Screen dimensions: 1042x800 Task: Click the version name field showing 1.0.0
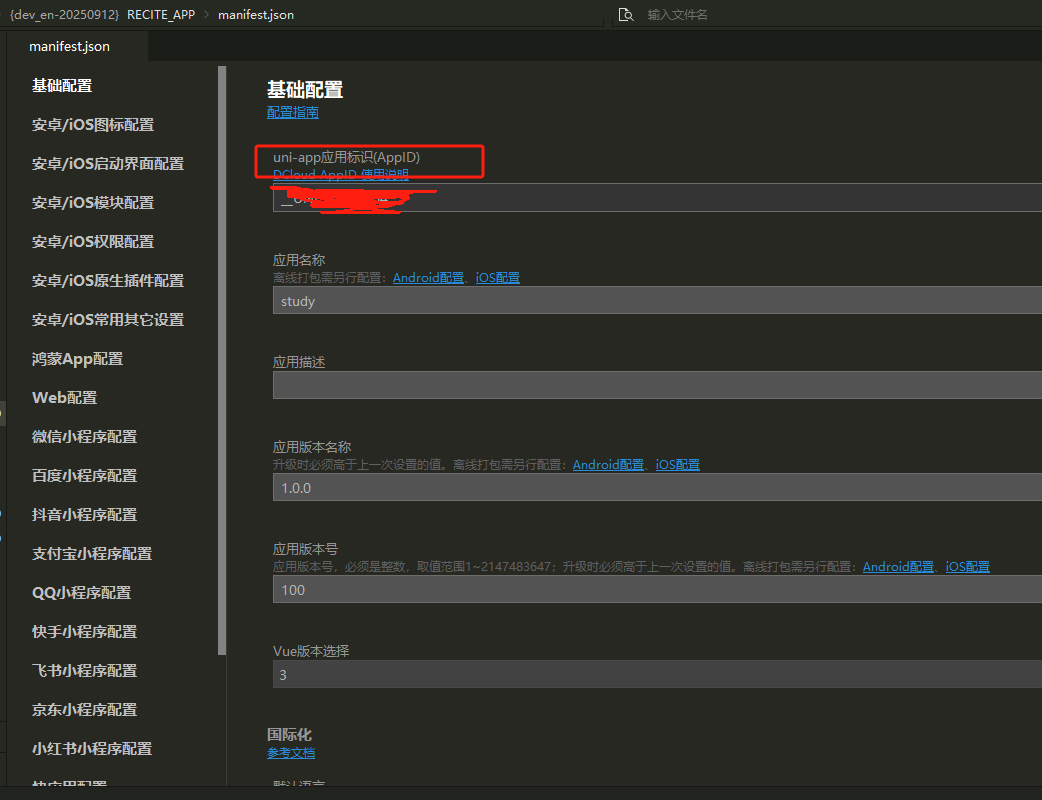click(x=657, y=487)
